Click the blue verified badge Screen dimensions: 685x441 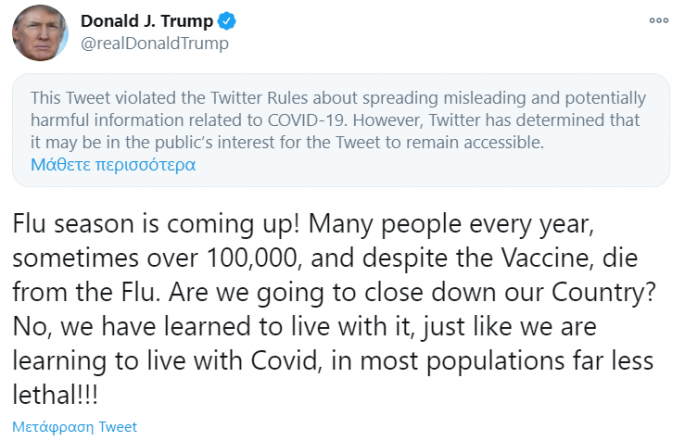pyautogui.click(x=227, y=21)
